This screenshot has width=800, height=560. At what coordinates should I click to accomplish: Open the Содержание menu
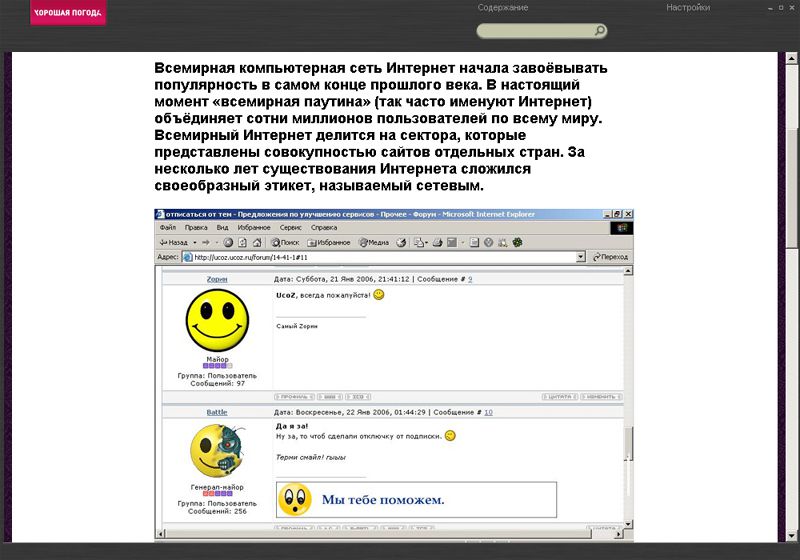pyautogui.click(x=503, y=8)
